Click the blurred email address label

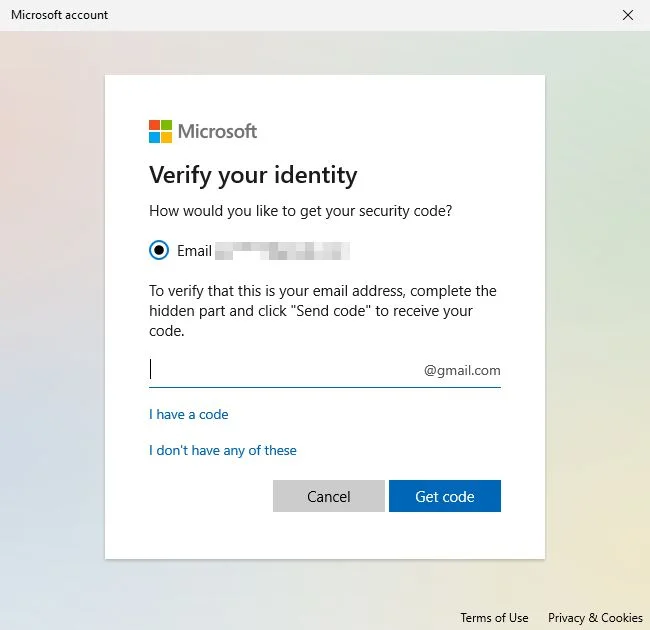click(282, 251)
